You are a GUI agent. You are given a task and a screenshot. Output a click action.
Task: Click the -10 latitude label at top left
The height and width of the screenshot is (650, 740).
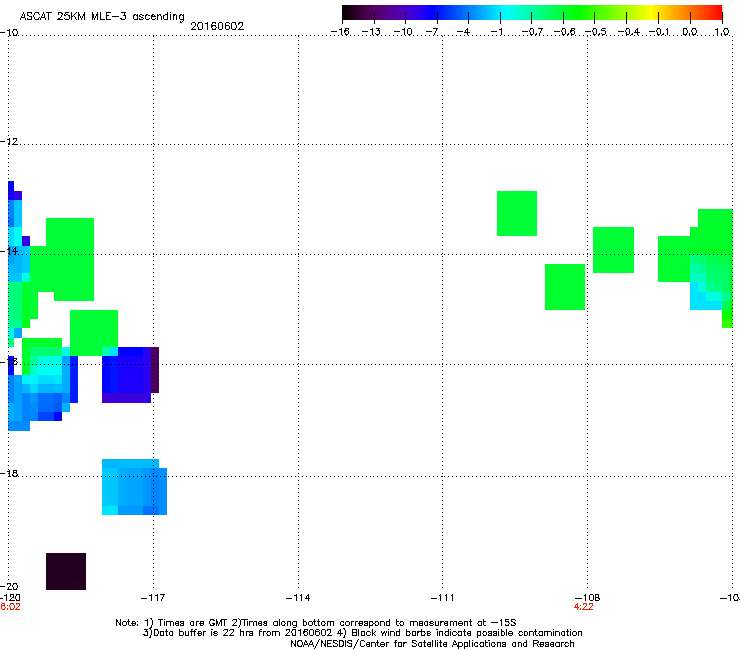click(x=9, y=32)
